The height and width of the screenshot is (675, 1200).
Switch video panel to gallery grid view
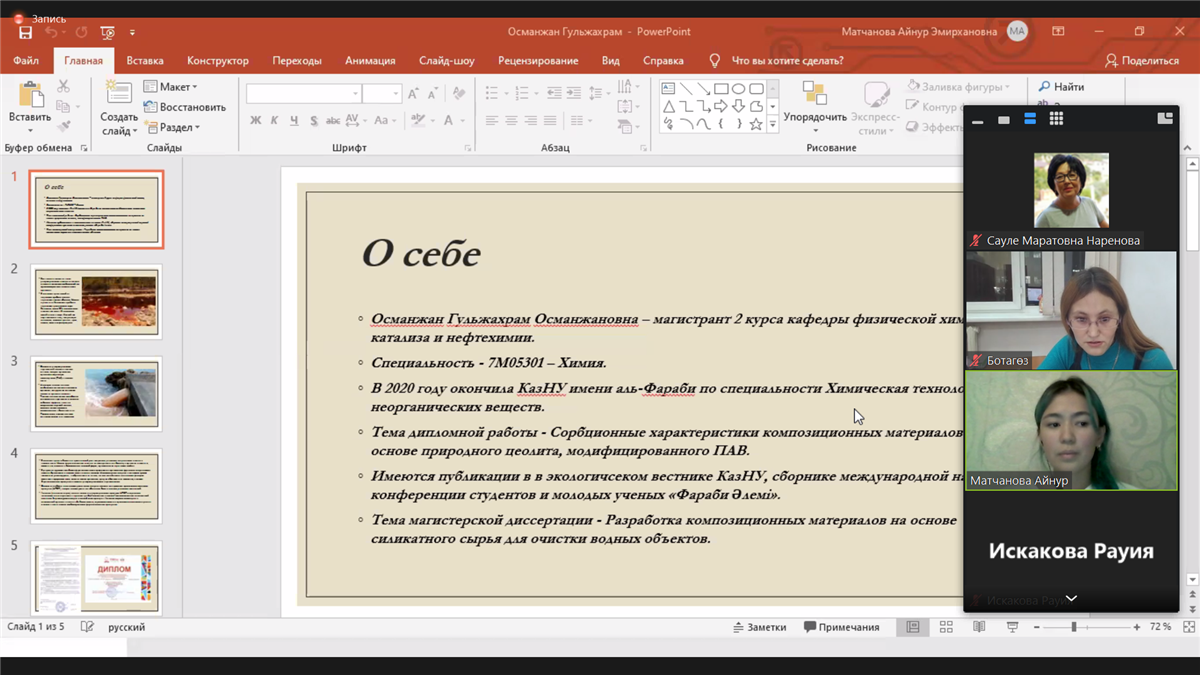(1056, 119)
